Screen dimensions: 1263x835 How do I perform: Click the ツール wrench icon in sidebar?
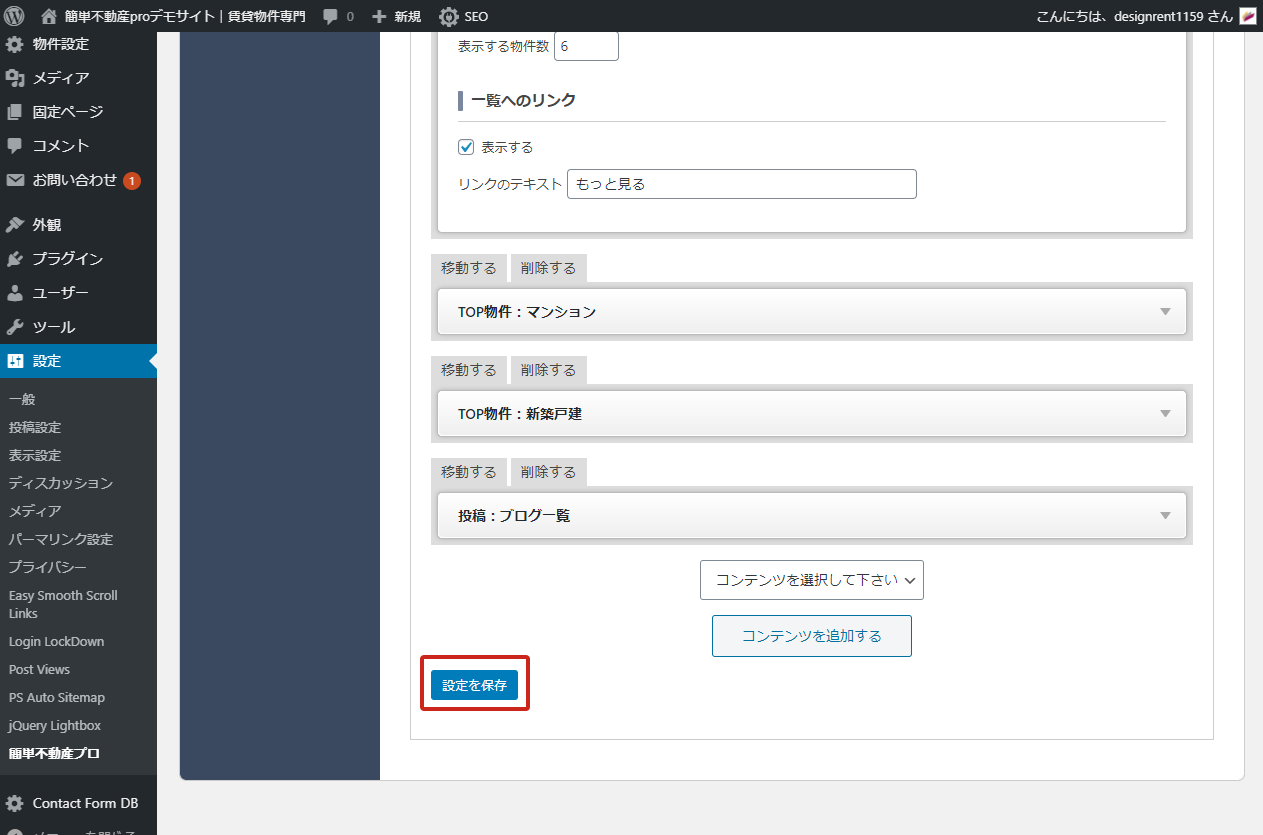15,327
